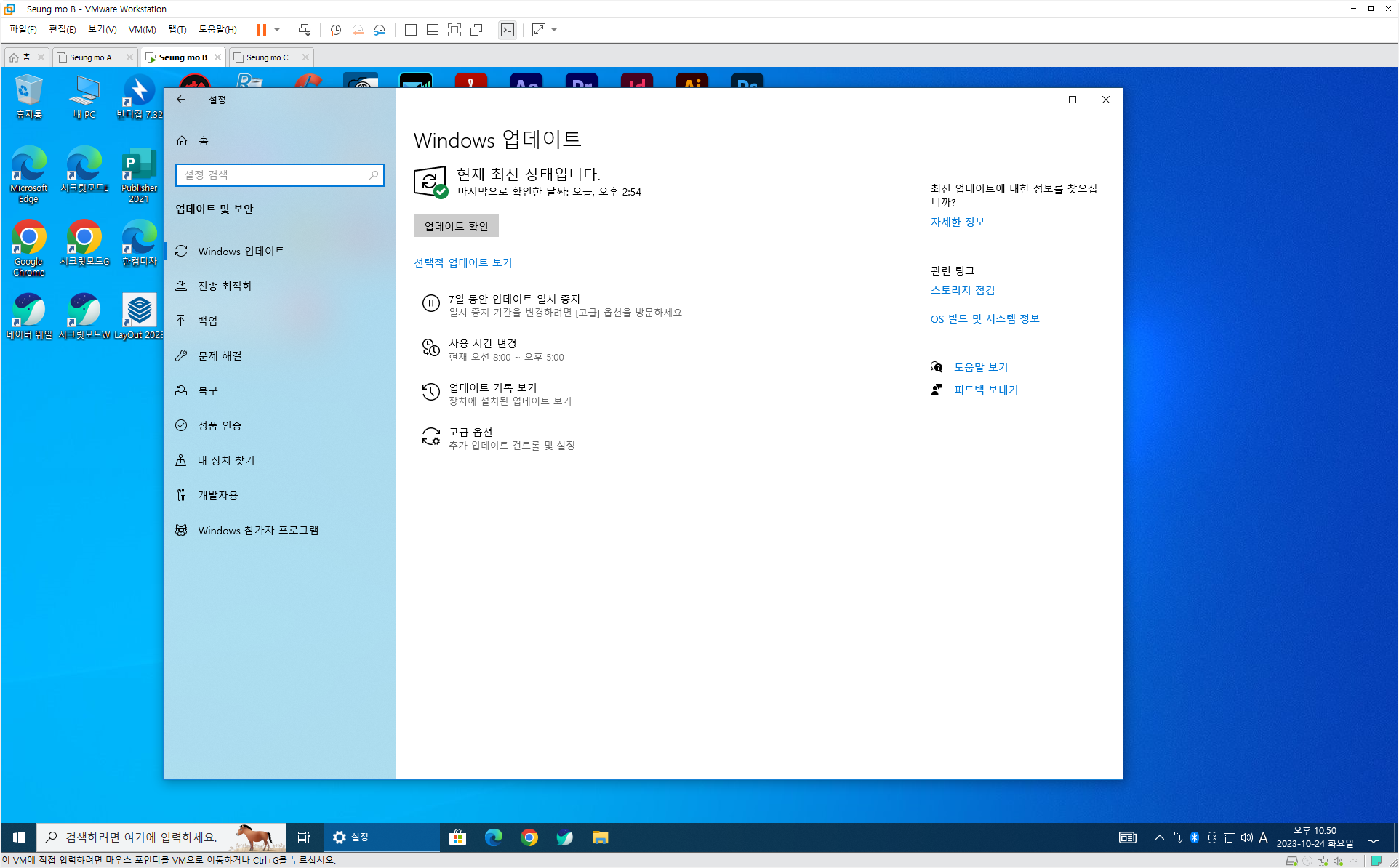
Task: Click the Unity mode overlapping-windows icon
Action: click(x=476, y=30)
